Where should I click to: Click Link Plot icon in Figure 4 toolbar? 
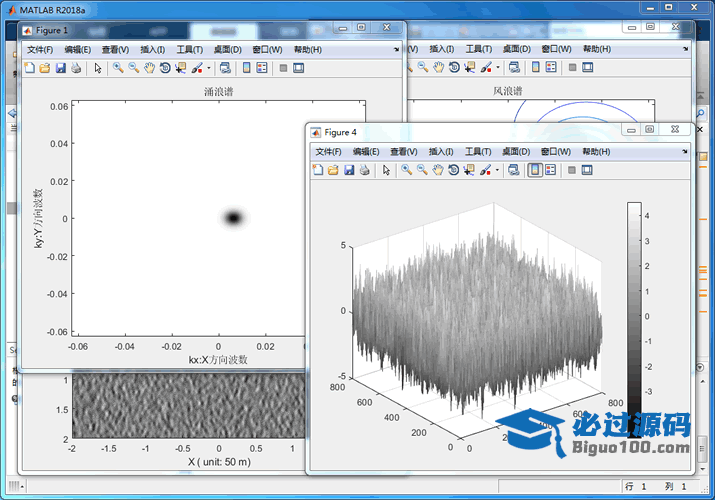point(513,170)
